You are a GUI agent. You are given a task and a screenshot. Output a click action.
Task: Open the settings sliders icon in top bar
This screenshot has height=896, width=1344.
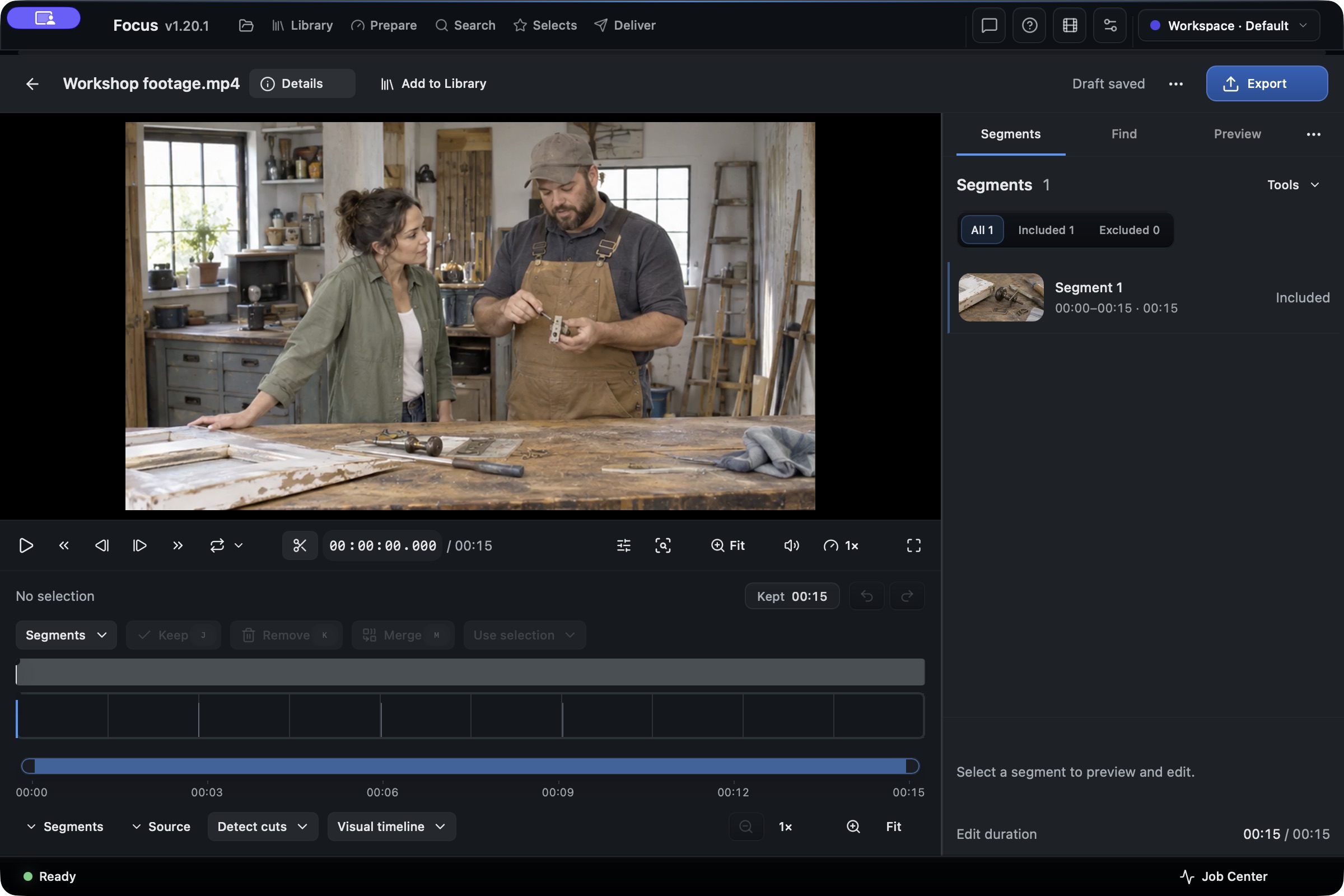tap(1110, 25)
